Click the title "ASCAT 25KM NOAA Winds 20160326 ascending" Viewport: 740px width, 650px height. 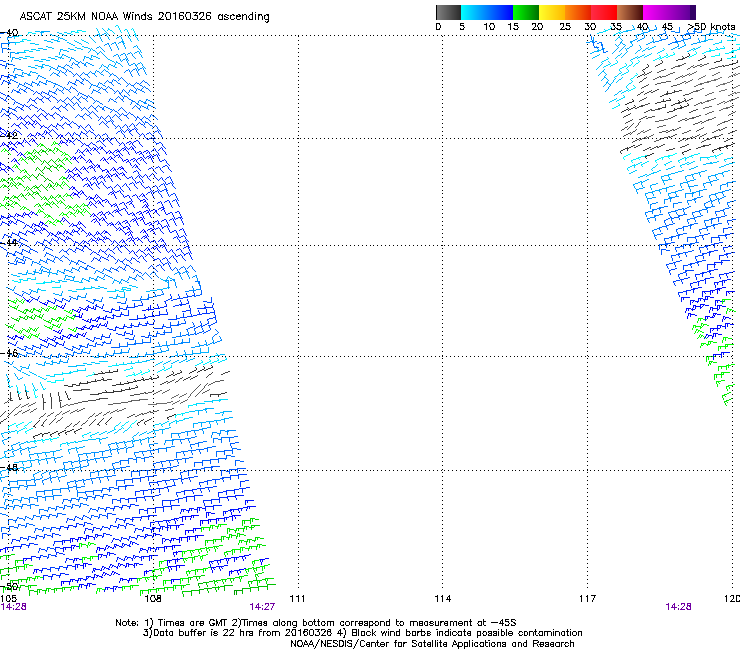tap(144, 17)
